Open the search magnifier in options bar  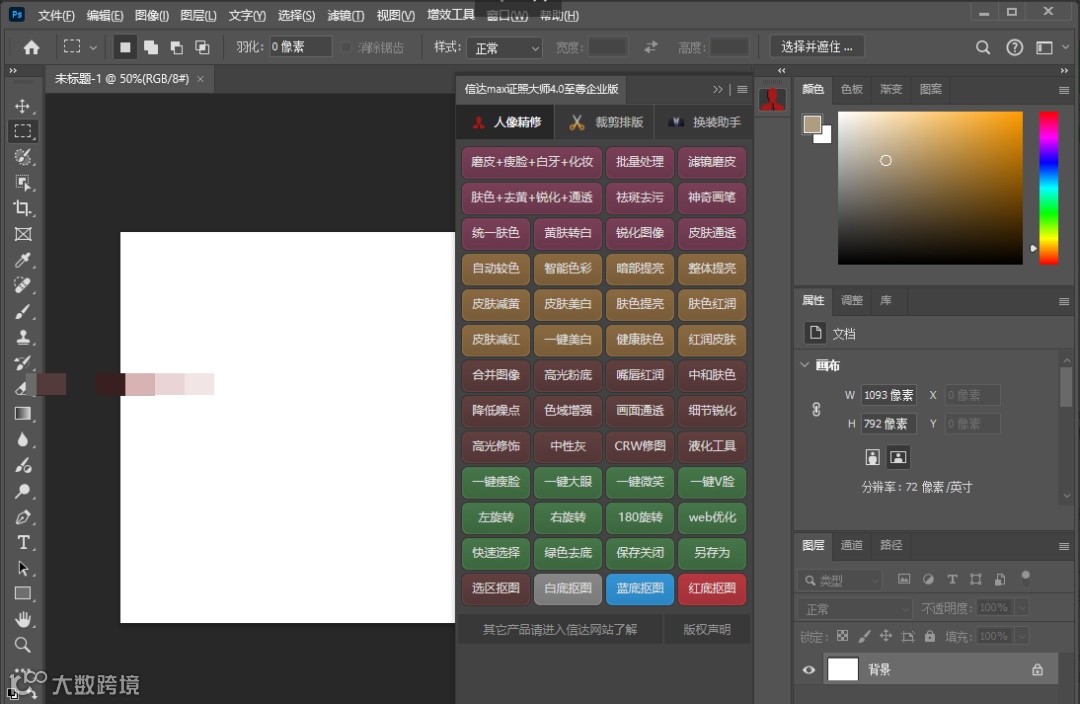(x=983, y=48)
